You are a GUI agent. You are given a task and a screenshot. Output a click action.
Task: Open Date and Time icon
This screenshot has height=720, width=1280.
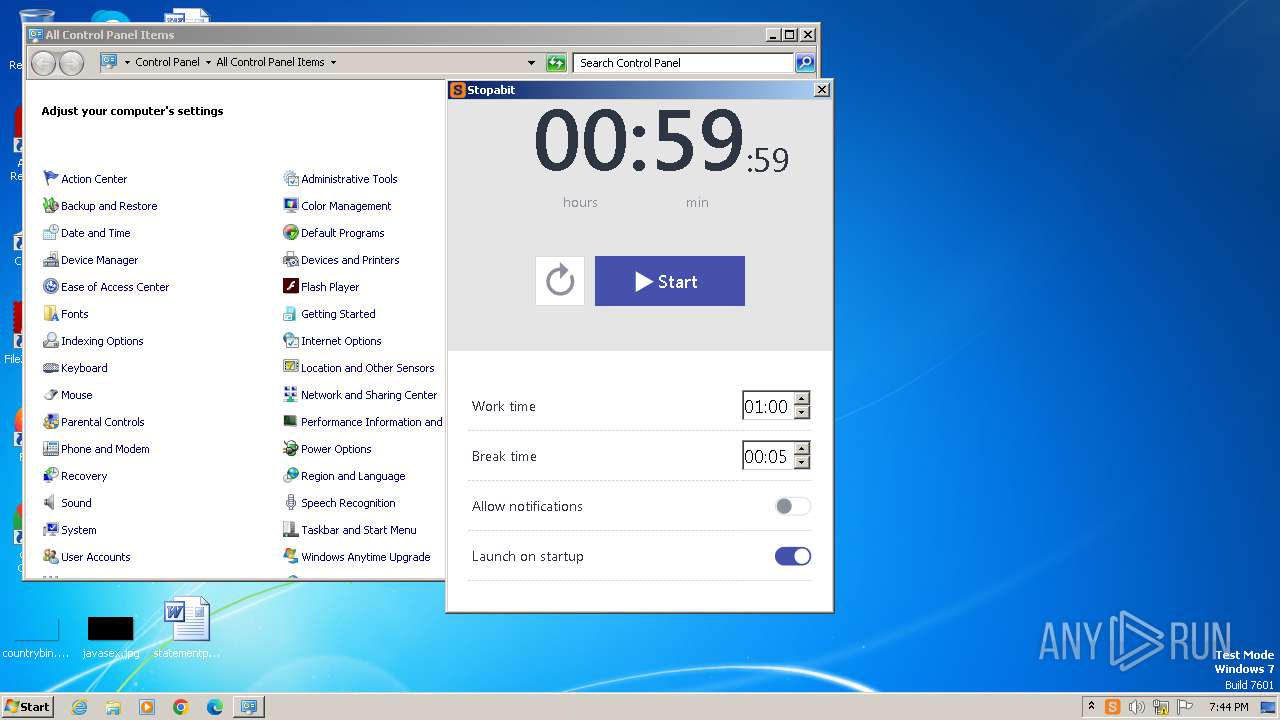[x=51, y=232]
